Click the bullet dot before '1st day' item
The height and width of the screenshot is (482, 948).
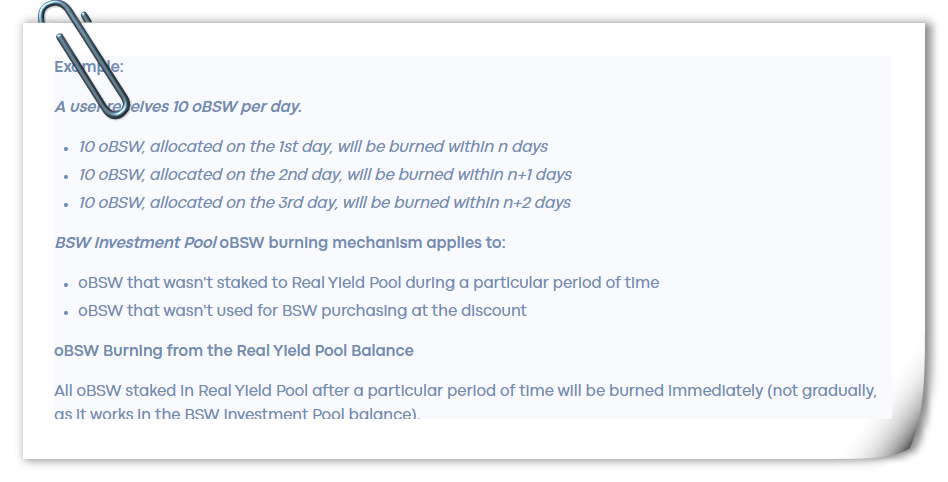click(66, 148)
